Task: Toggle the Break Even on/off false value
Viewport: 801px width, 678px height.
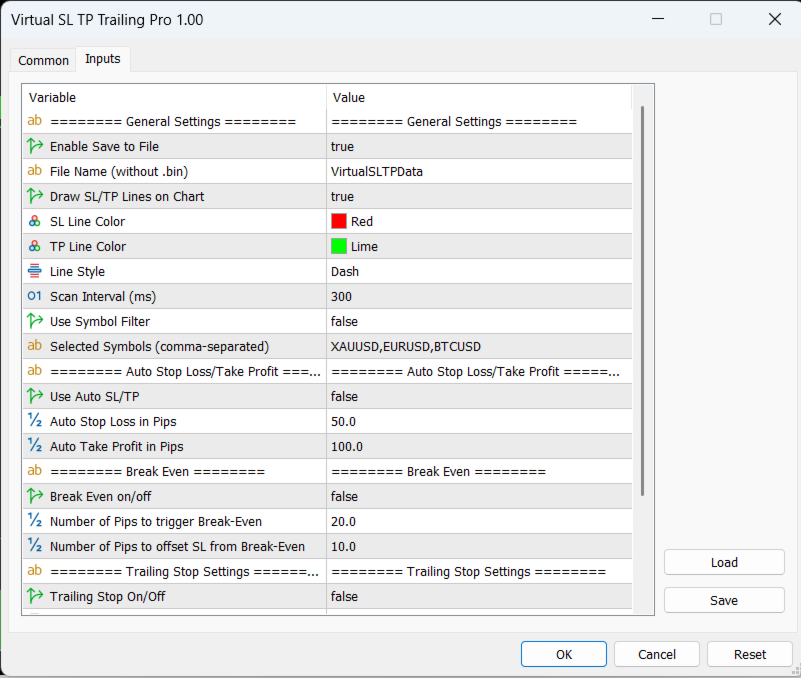Action: pos(479,497)
